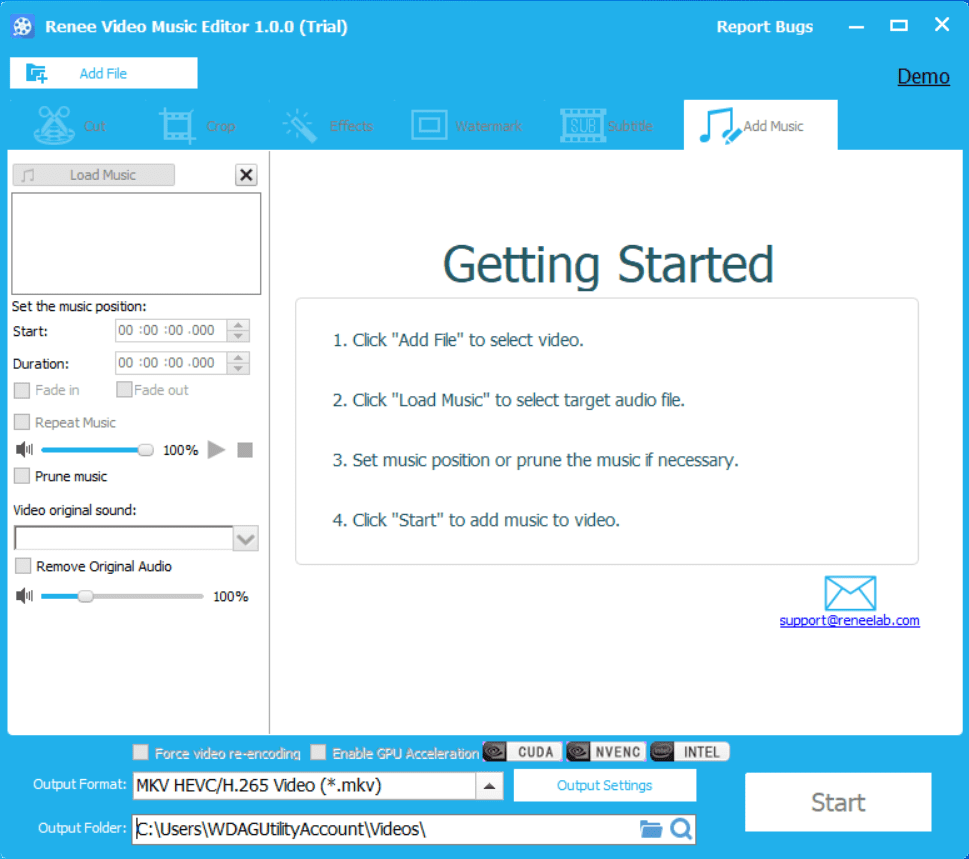
Task: Go to the Subtitle tab
Action: [607, 125]
